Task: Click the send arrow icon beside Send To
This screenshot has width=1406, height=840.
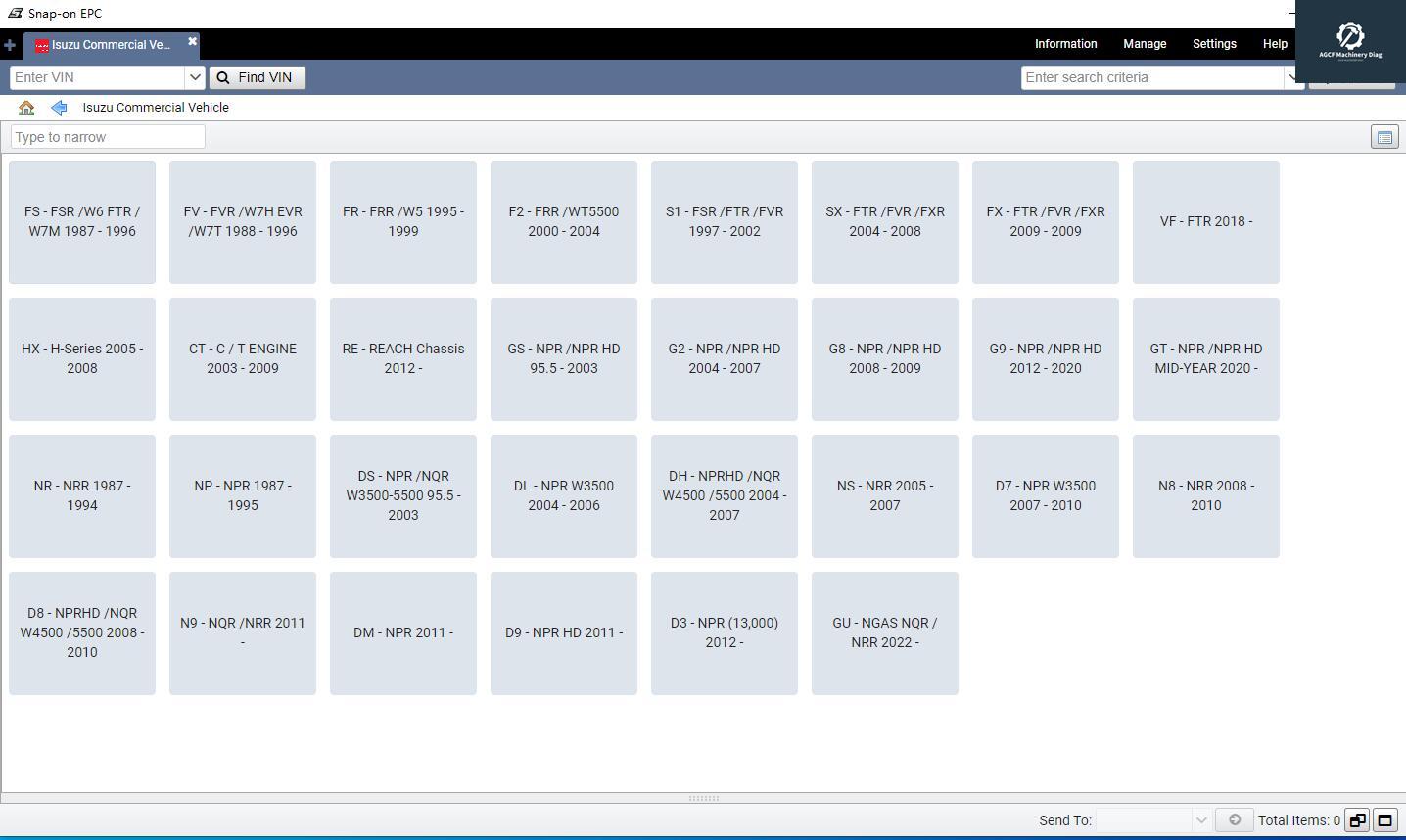Action: click(x=1234, y=820)
